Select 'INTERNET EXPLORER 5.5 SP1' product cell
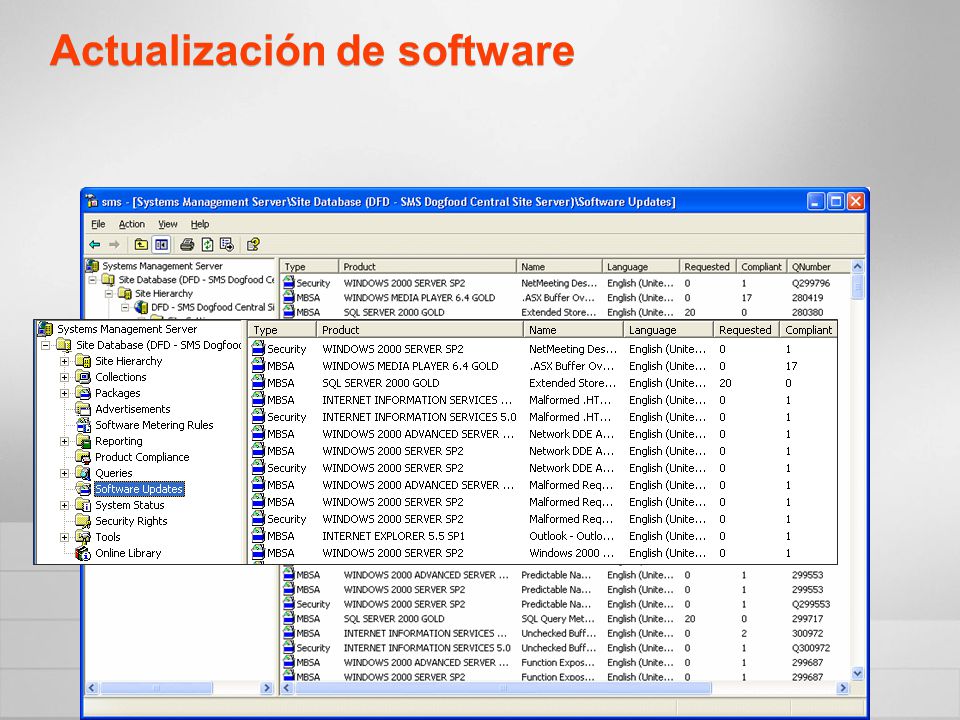The height and width of the screenshot is (720, 960). [393, 536]
